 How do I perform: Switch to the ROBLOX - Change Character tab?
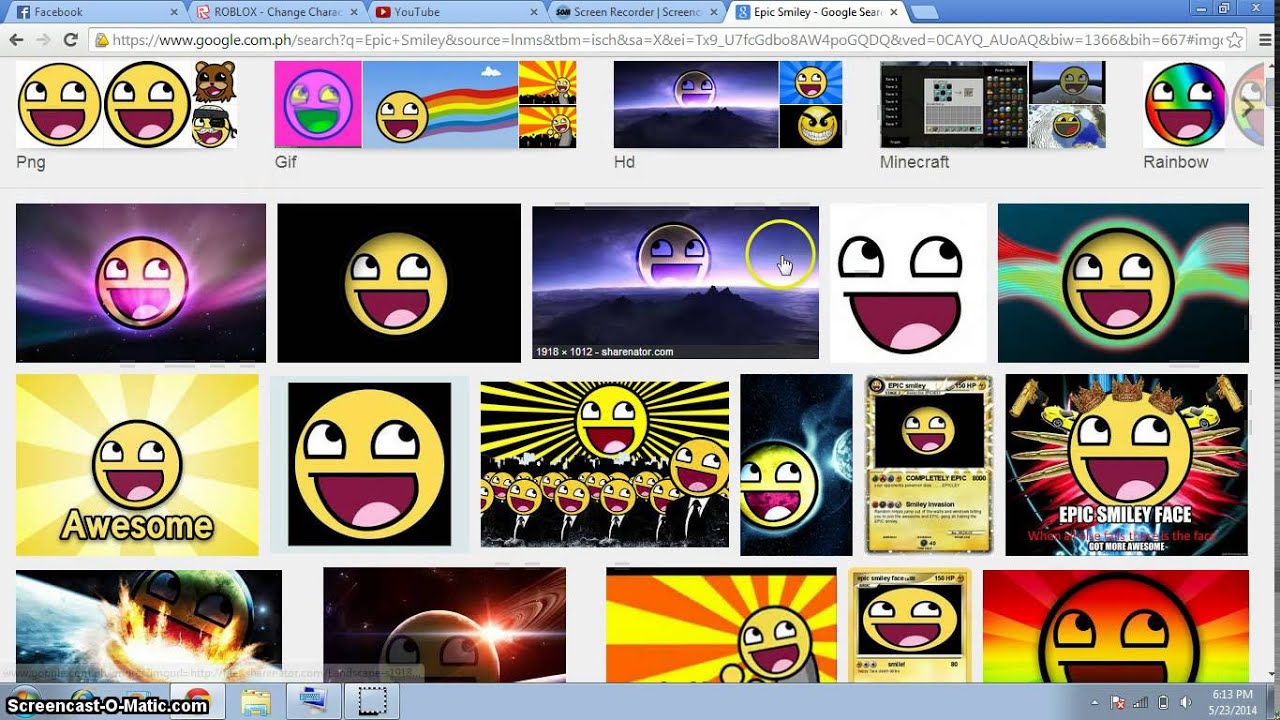click(274, 12)
